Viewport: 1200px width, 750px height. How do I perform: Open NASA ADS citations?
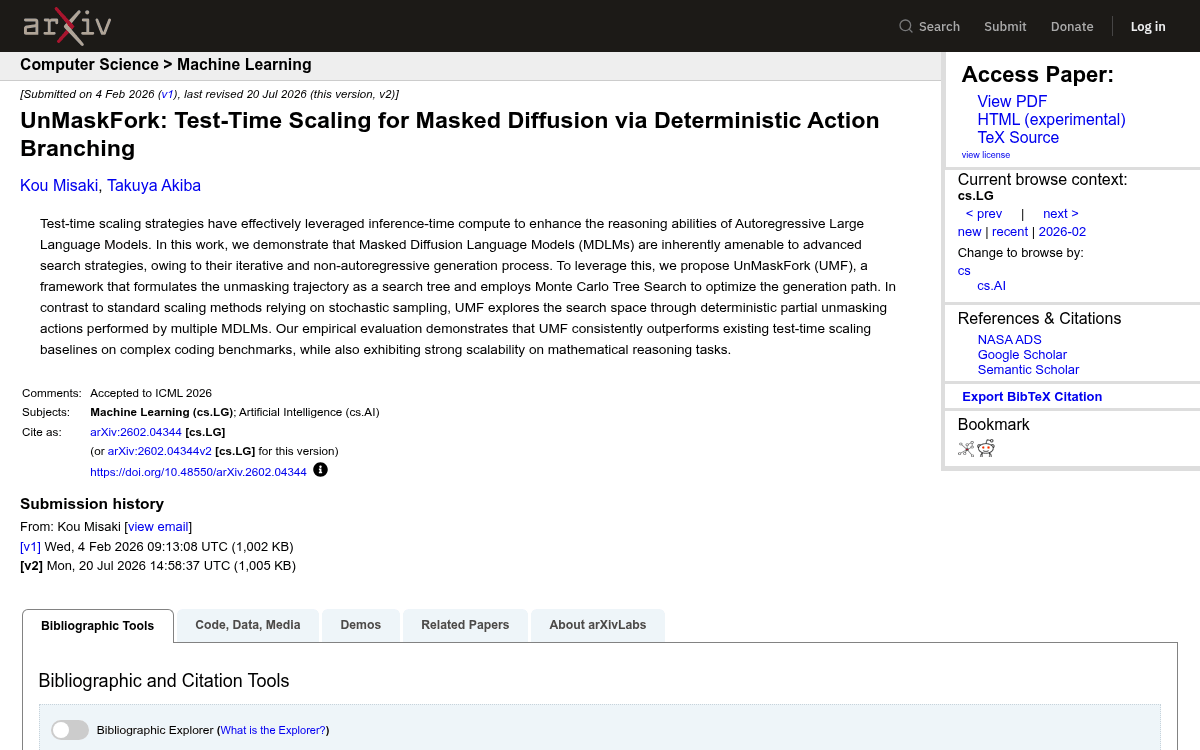pyautogui.click(x=1010, y=340)
